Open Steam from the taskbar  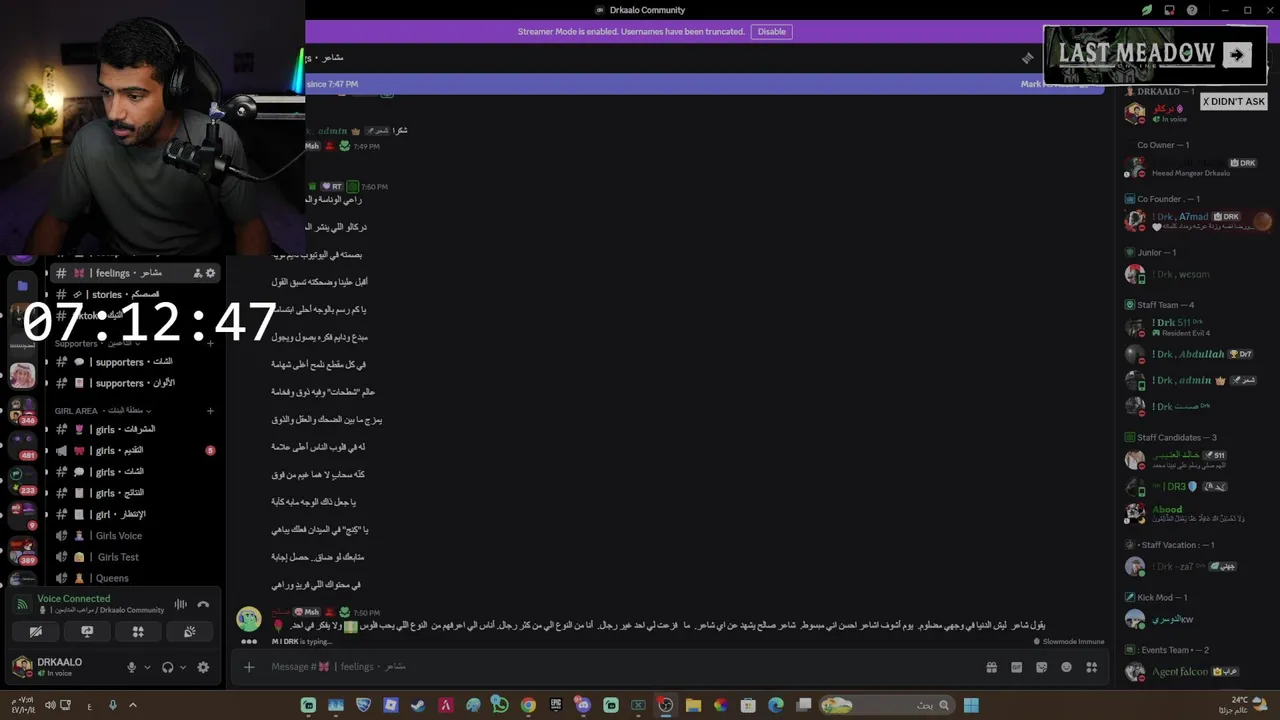pos(418,706)
